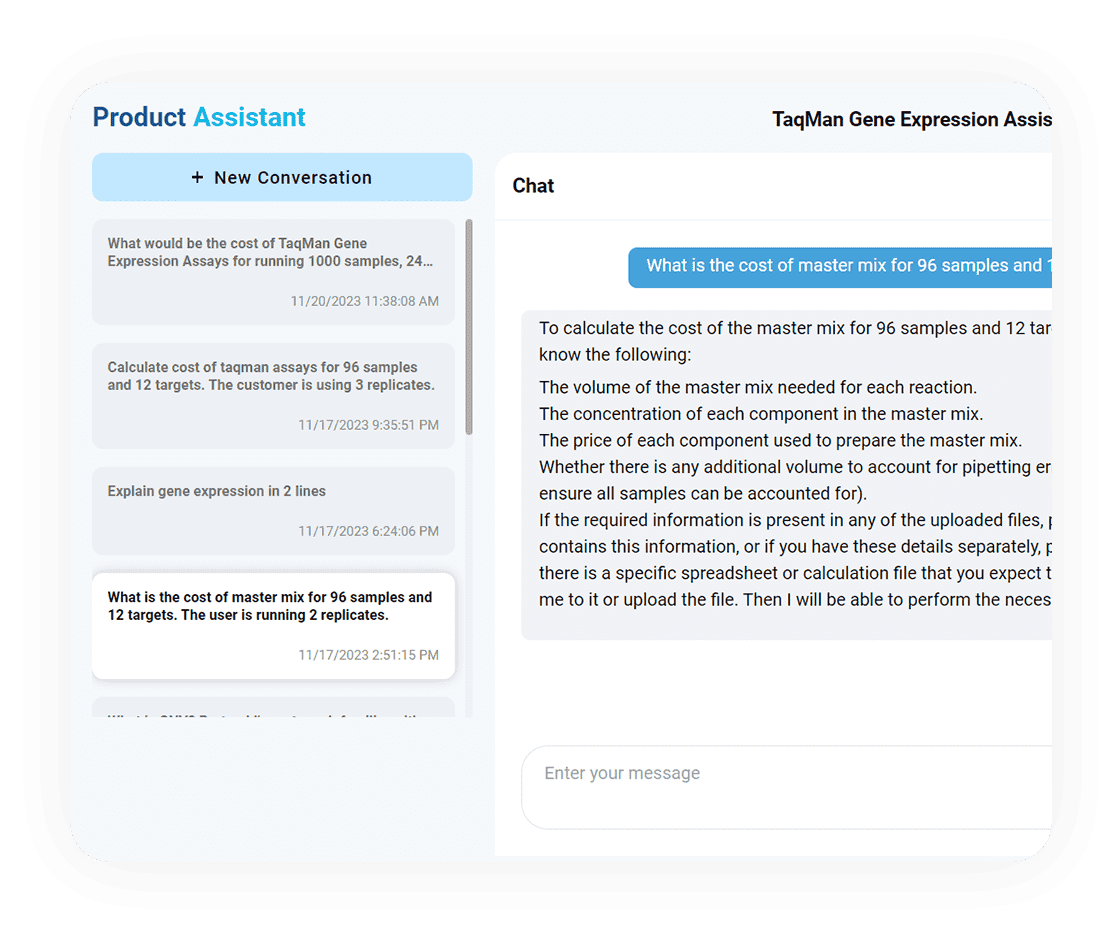Click the plus icon for a new conversation

click(x=197, y=178)
